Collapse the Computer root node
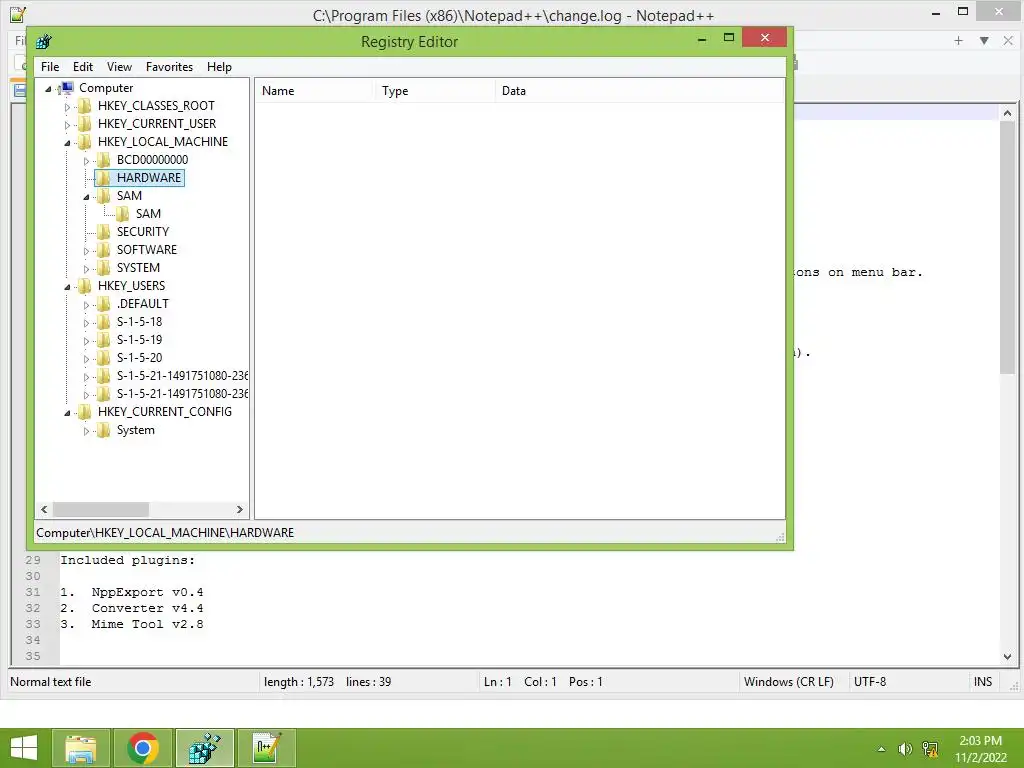1024x768 pixels. click(x=48, y=88)
